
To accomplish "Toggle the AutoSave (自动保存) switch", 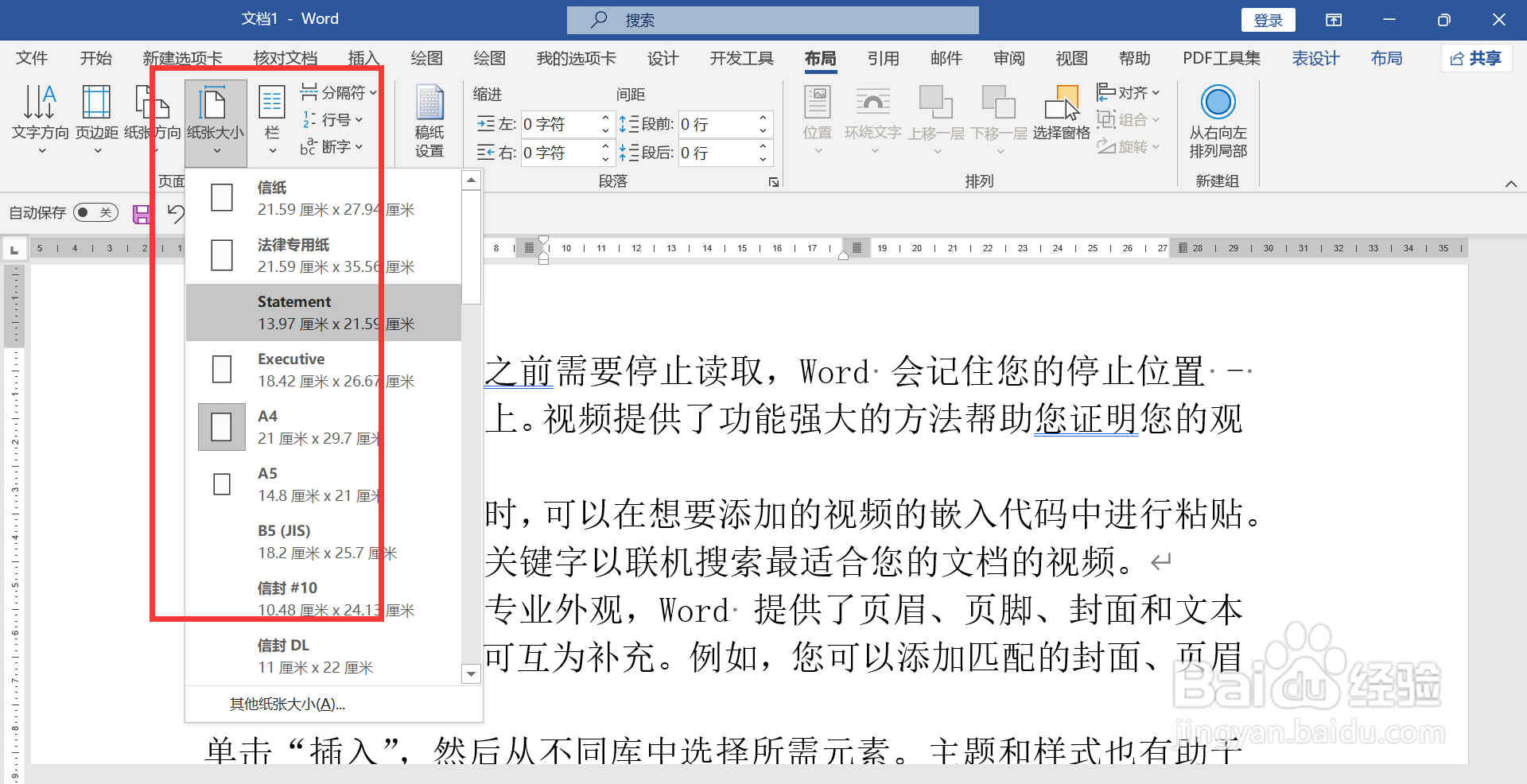I will [x=95, y=213].
